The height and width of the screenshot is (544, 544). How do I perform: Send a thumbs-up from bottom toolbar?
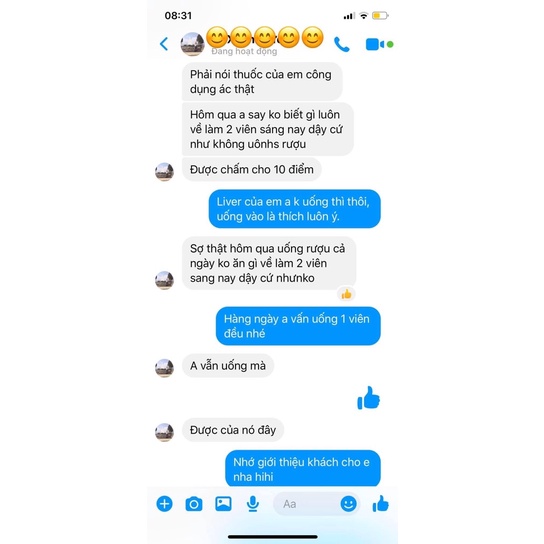pyautogui.click(x=381, y=503)
